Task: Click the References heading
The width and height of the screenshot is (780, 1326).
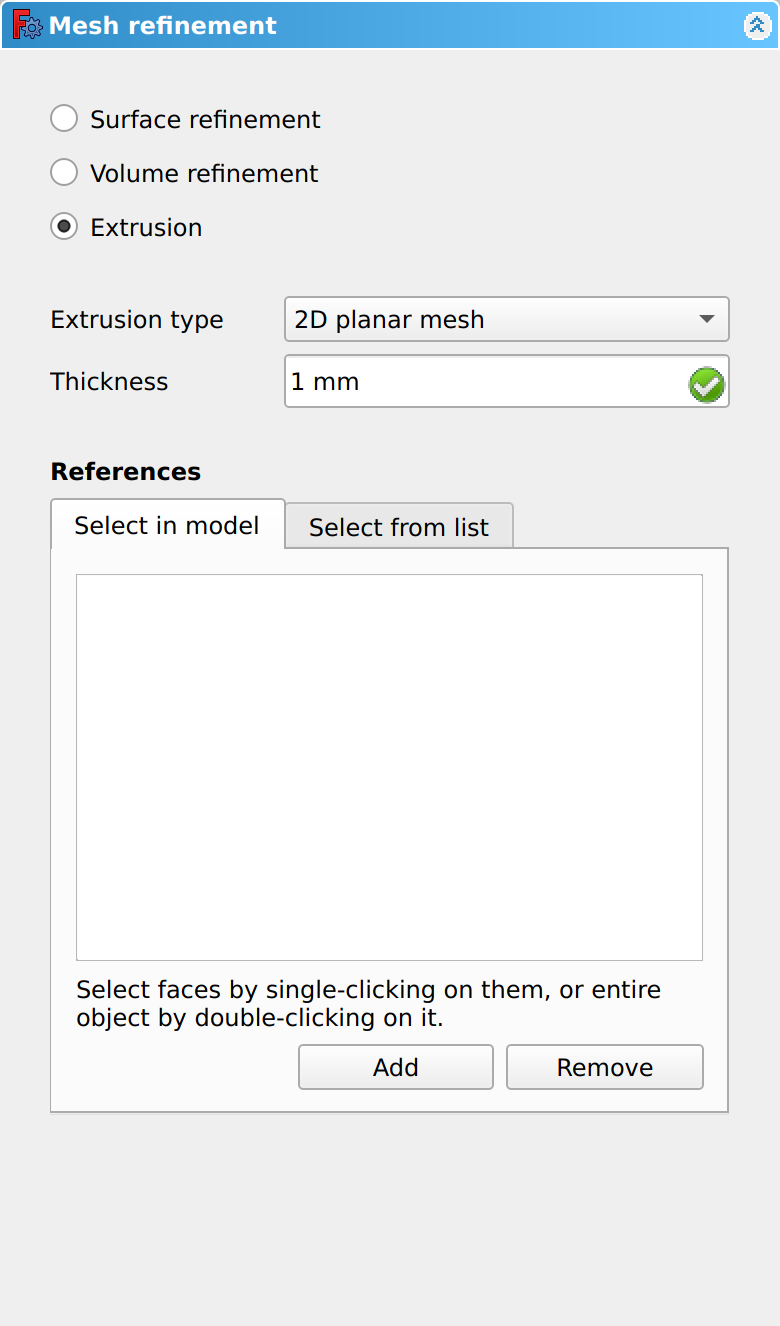Action: pos(126,471)
